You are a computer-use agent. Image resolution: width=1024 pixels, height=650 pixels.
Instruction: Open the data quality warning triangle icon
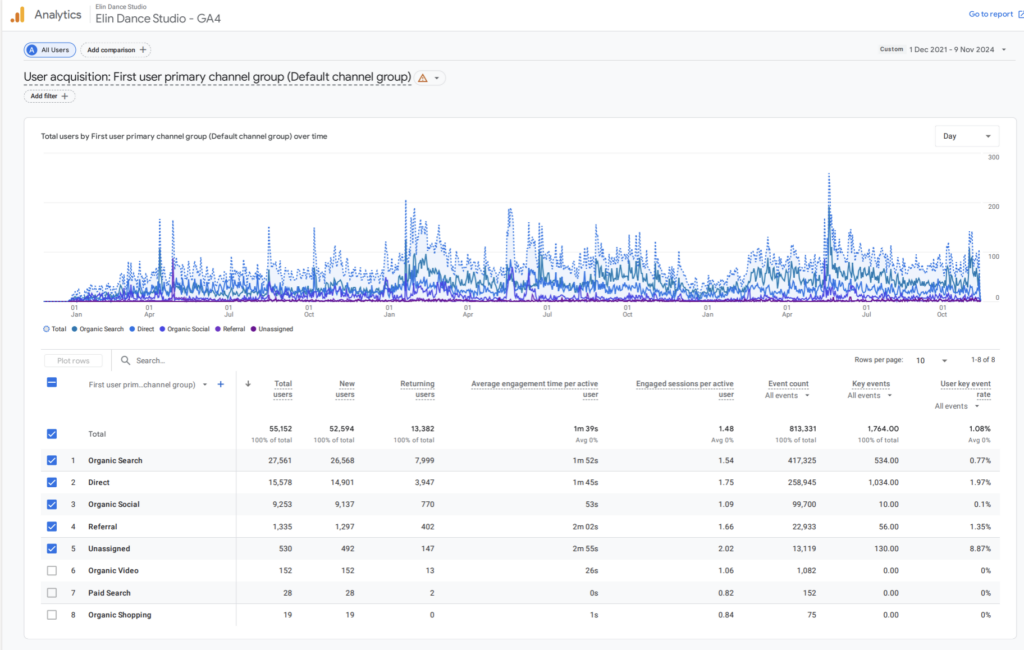[422, 77]
